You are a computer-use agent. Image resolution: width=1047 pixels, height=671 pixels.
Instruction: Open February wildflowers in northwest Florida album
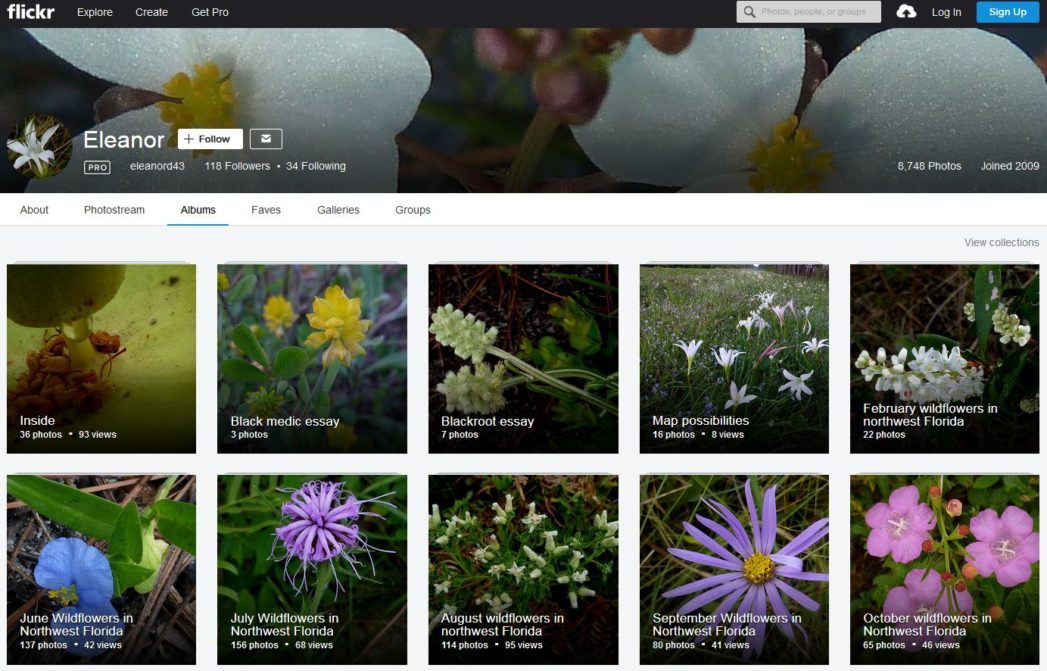(x=944, y=359)
